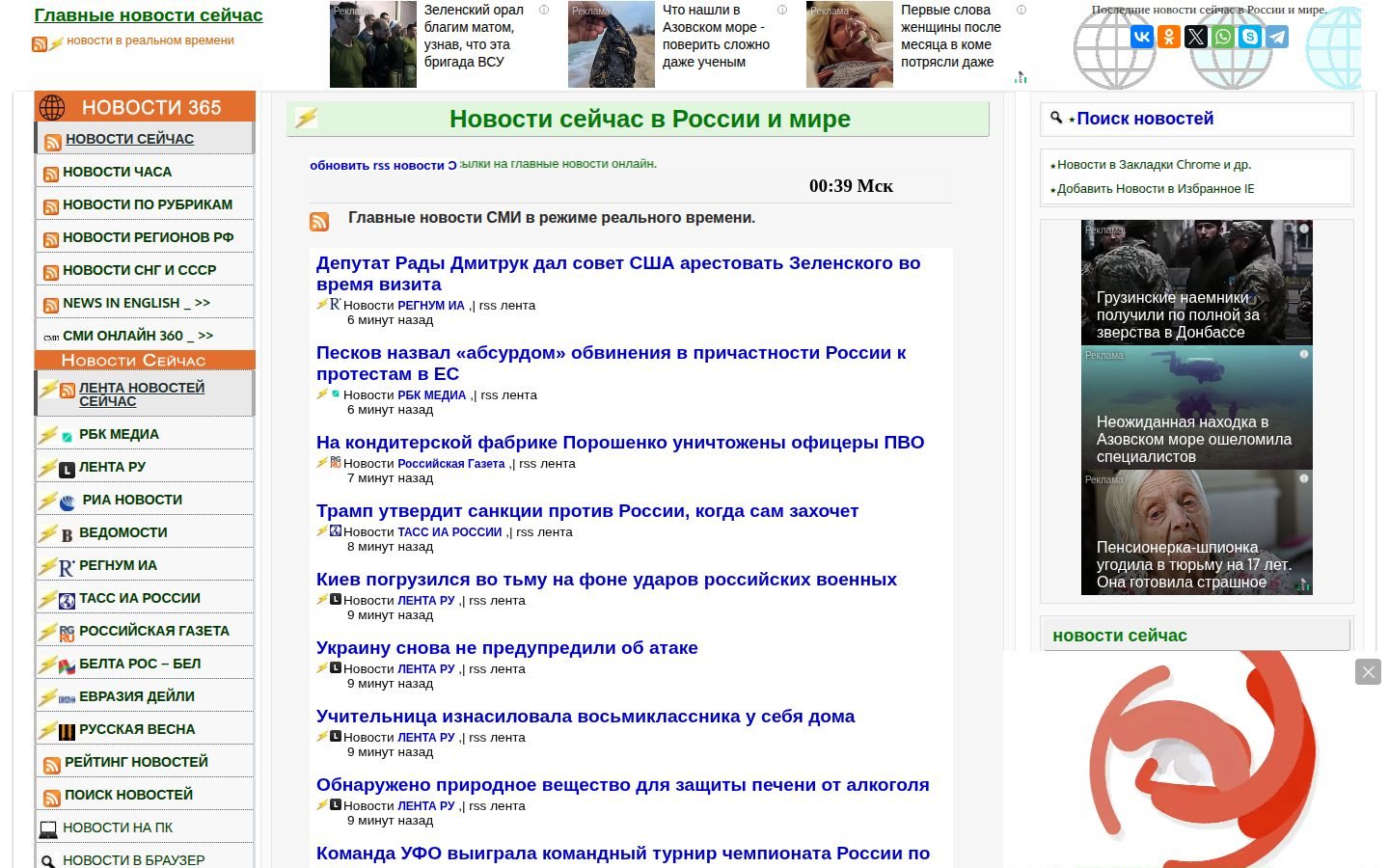
Task: Click Поиск новостей link in right panel
Action: [x=1145, y=119]
